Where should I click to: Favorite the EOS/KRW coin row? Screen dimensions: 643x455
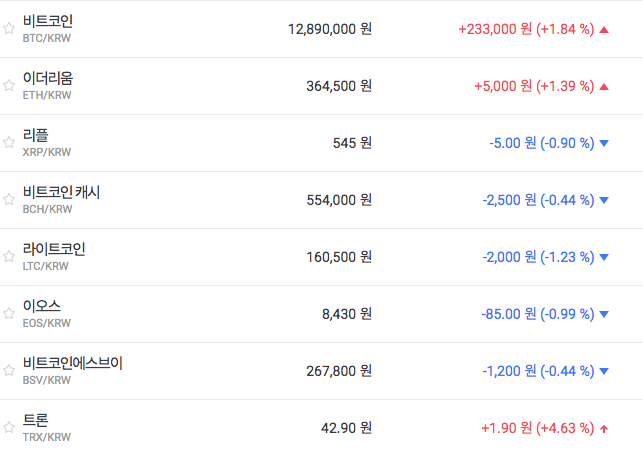coord(9,314)
